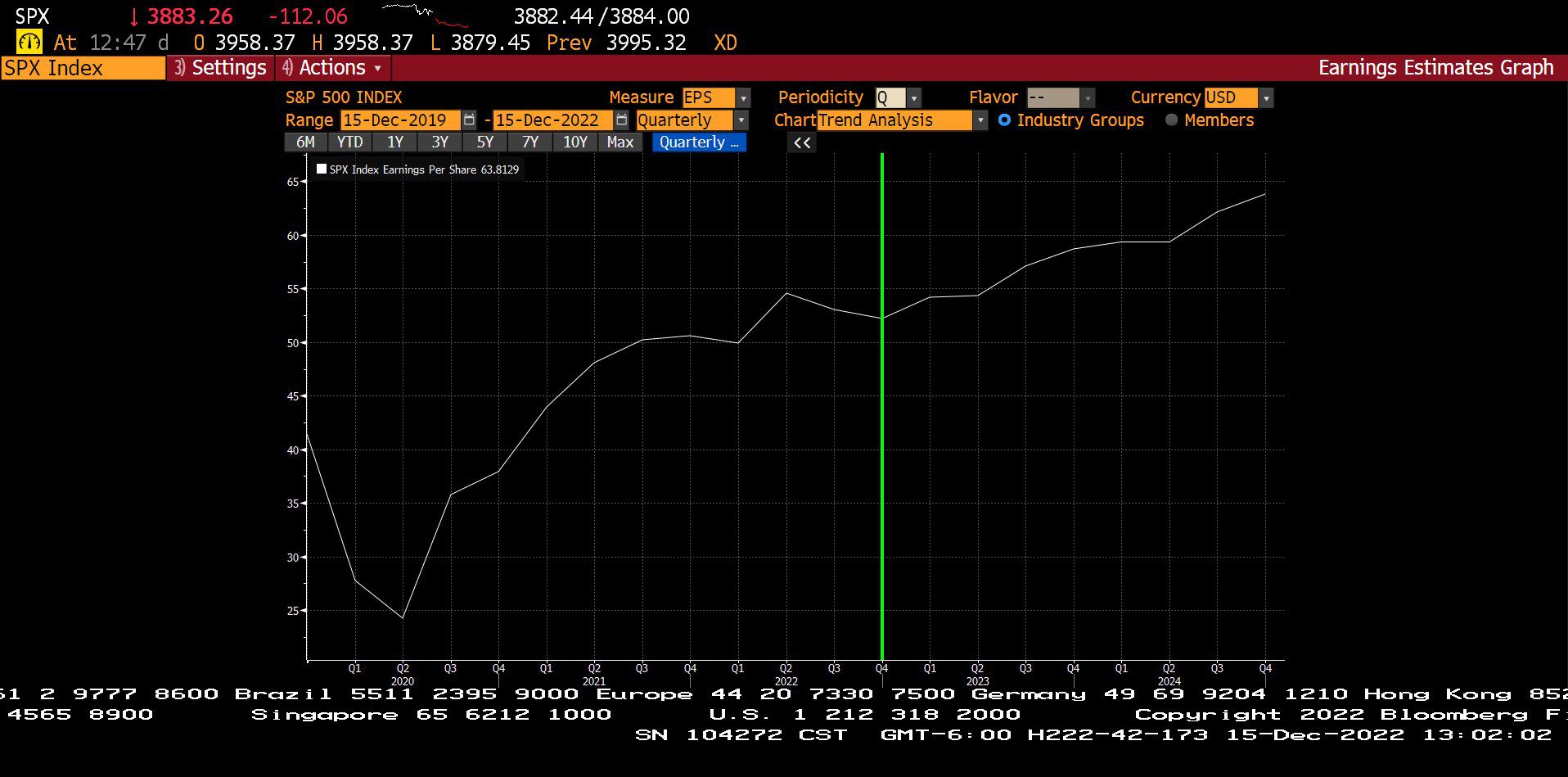Click the Earnings Estimates Graph title
Image resolution: width=1568 pixels, height=777 pixels.
[x=1435, y=67]
